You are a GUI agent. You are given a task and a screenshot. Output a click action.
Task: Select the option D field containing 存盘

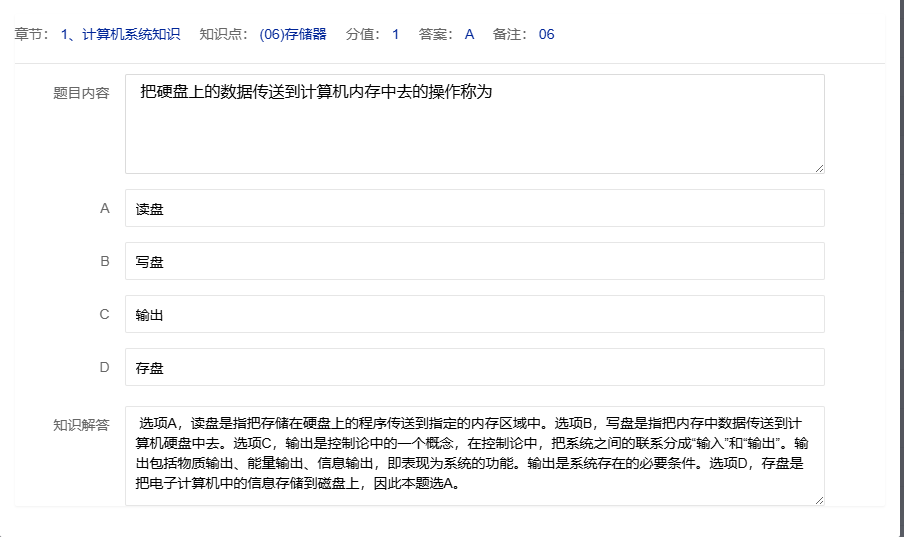point(474,367)
